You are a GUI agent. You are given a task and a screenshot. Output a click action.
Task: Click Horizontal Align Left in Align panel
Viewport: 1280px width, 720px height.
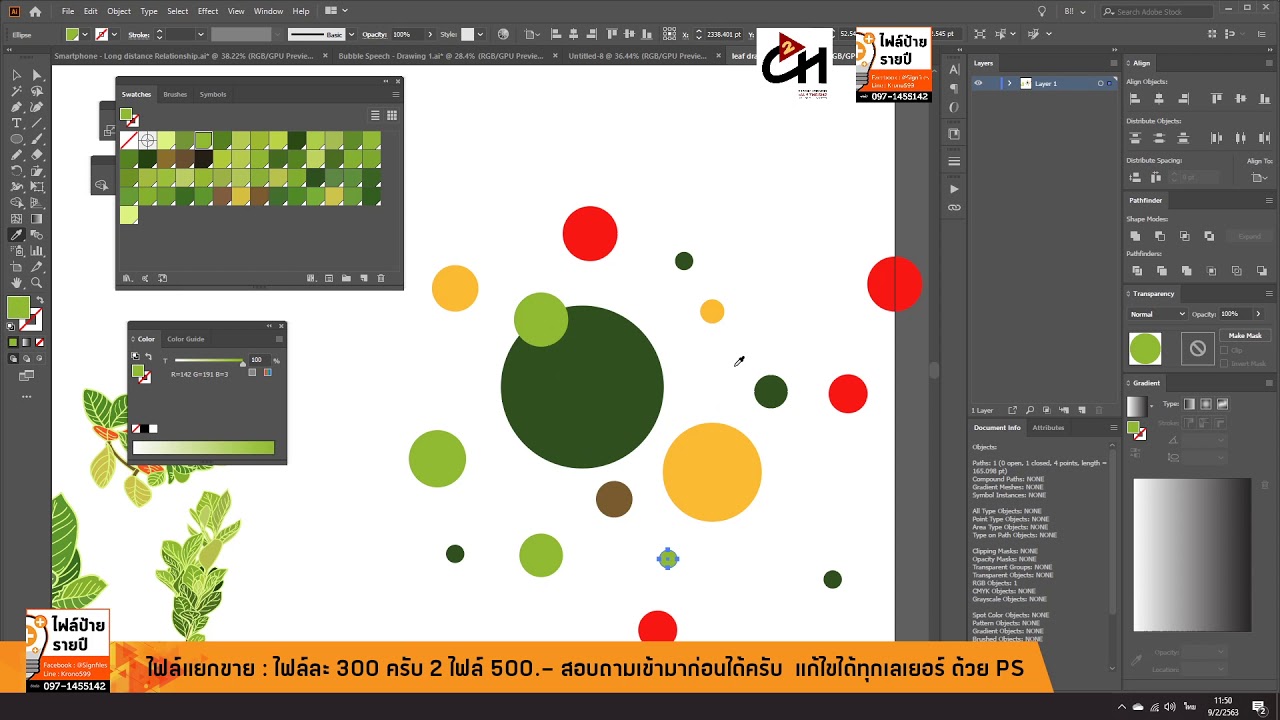pyautogui.click(x=1135, y=99)
